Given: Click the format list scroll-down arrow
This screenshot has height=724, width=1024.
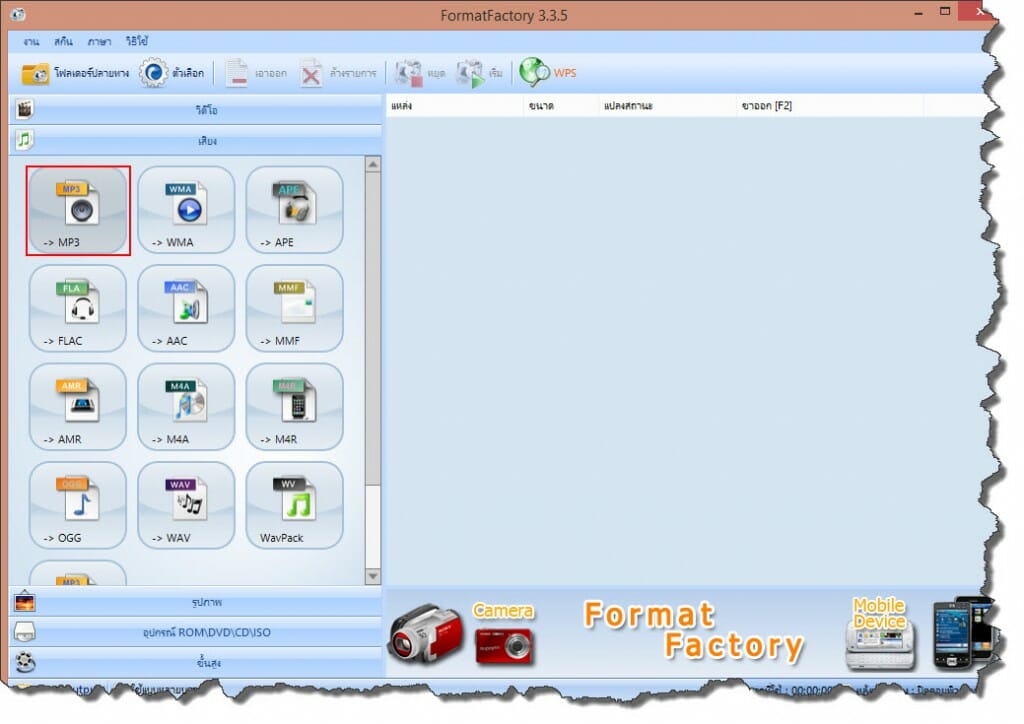Looking at the screenshot, I should tap(373, 576).
